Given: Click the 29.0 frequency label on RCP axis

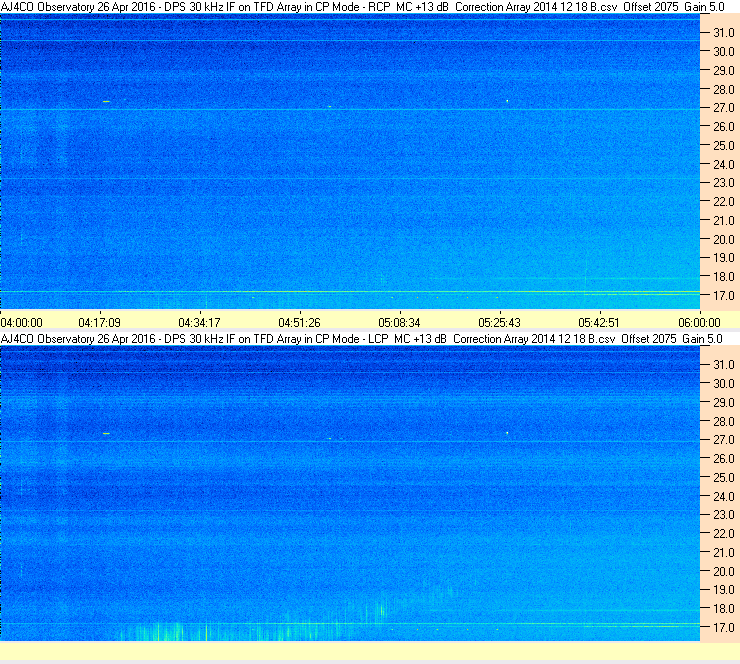Looking at the screenshot, I should [724, 71].
